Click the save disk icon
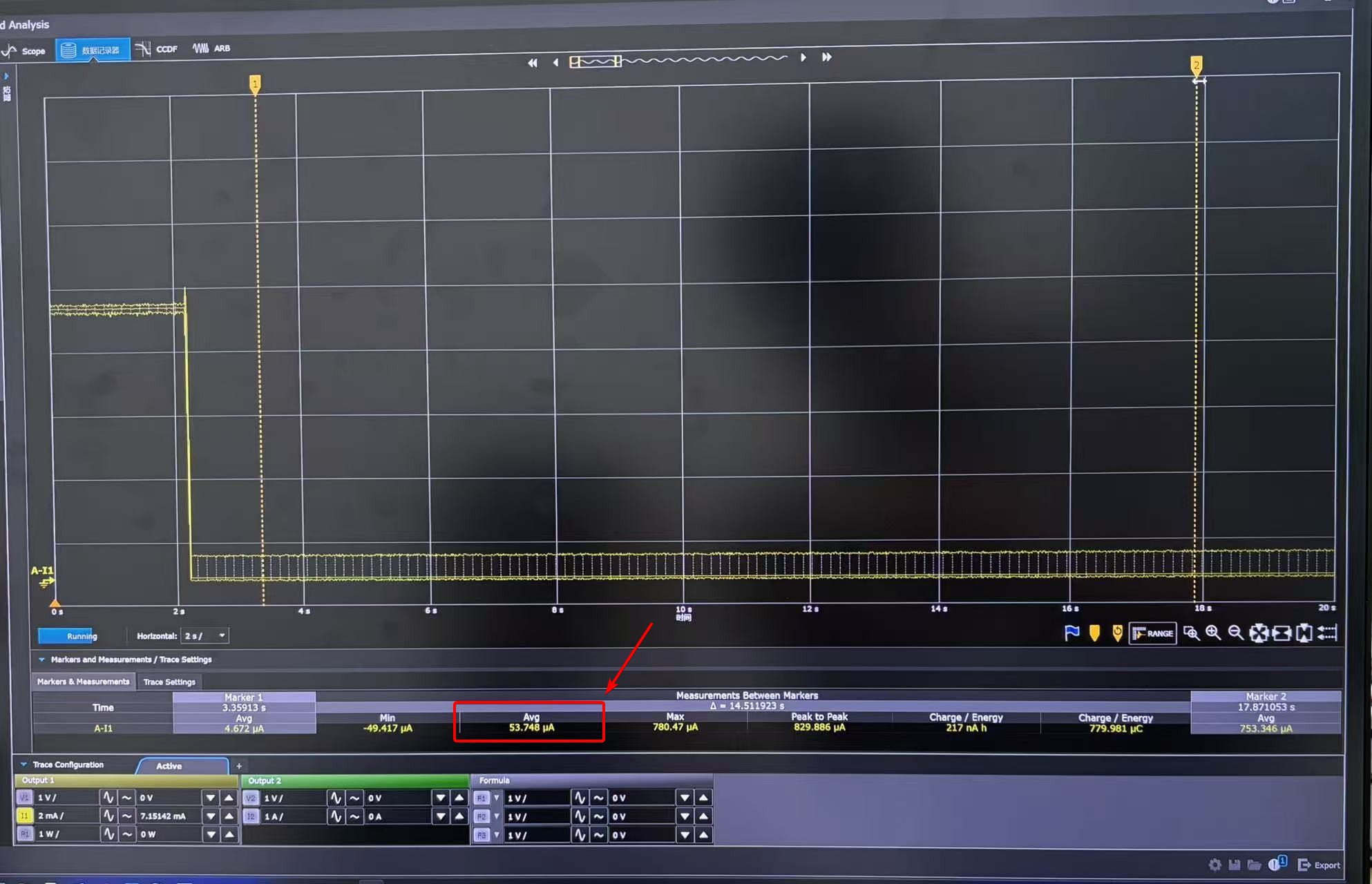Screen dimensions: 1372x884 coord(1235,865)
